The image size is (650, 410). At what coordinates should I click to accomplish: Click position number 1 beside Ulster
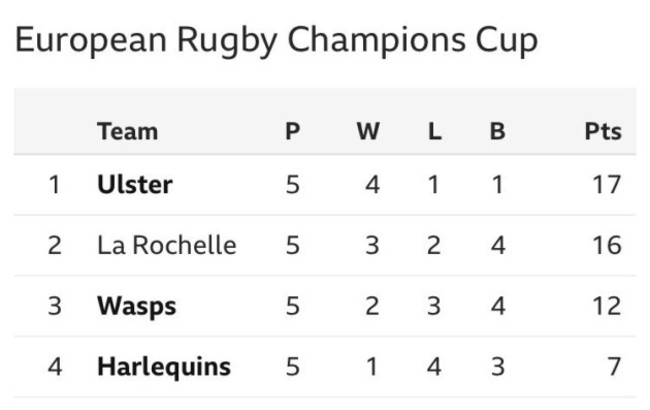(x=55, y=185)
